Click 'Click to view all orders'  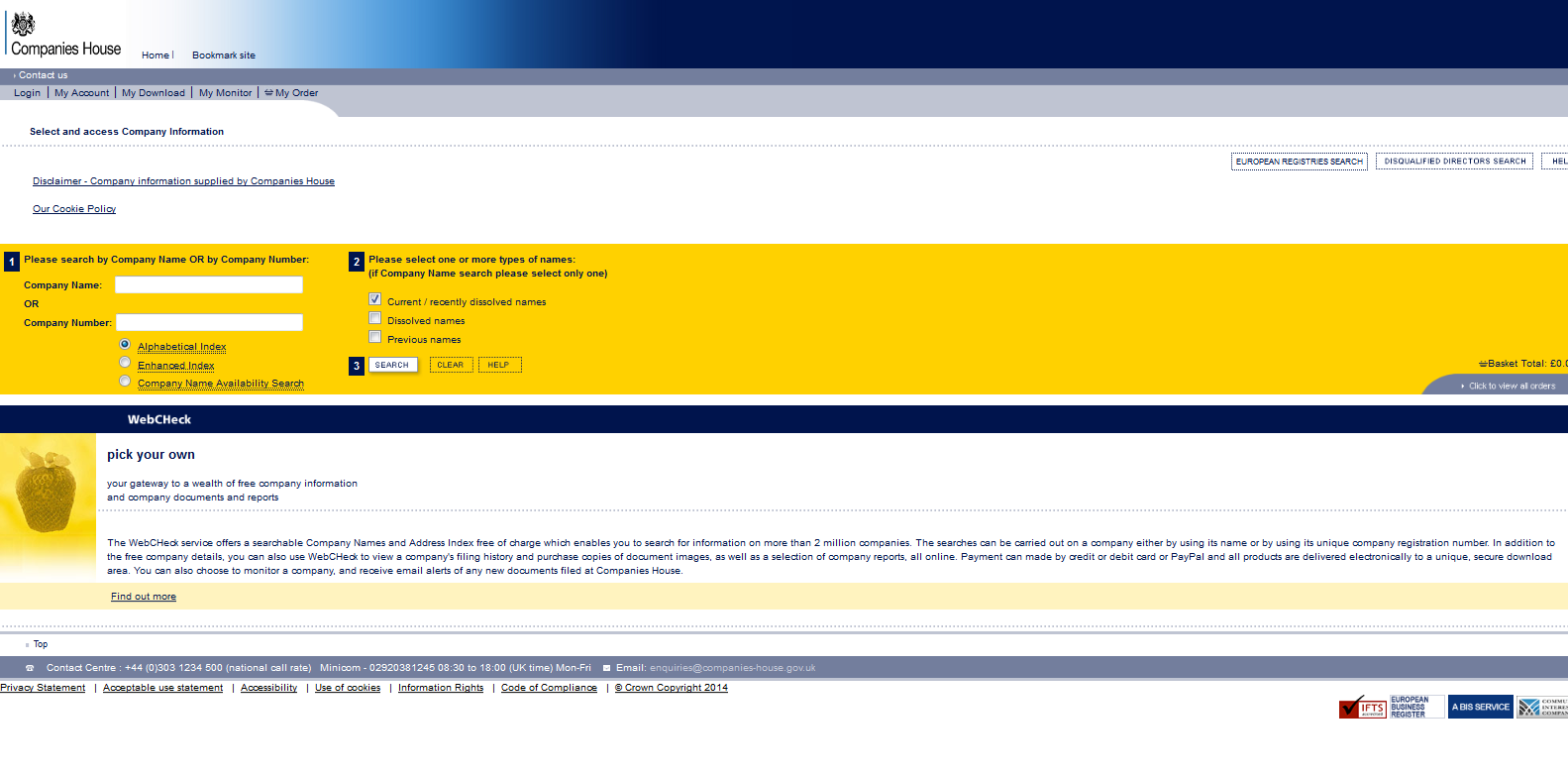(1512, 387)
